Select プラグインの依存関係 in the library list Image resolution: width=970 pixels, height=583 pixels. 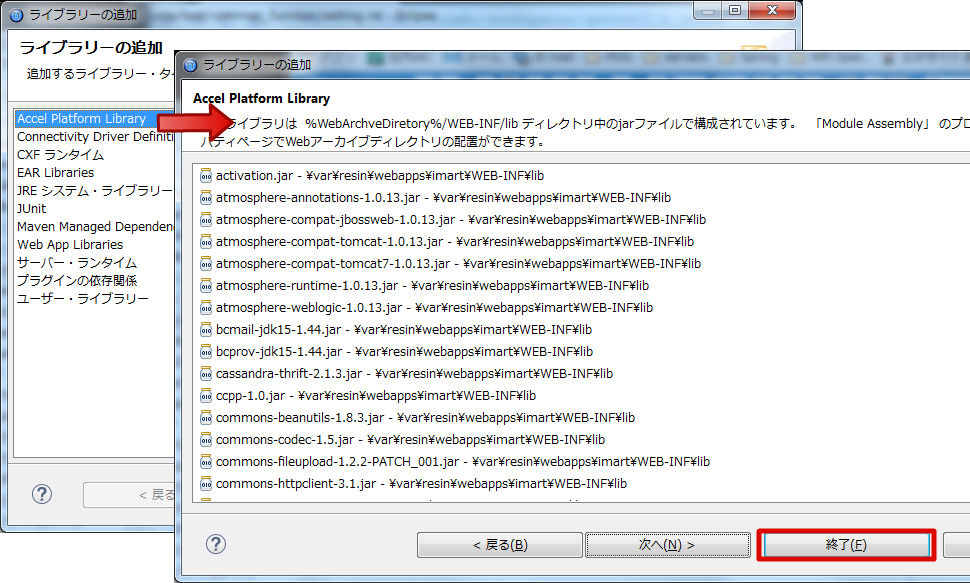77,280
